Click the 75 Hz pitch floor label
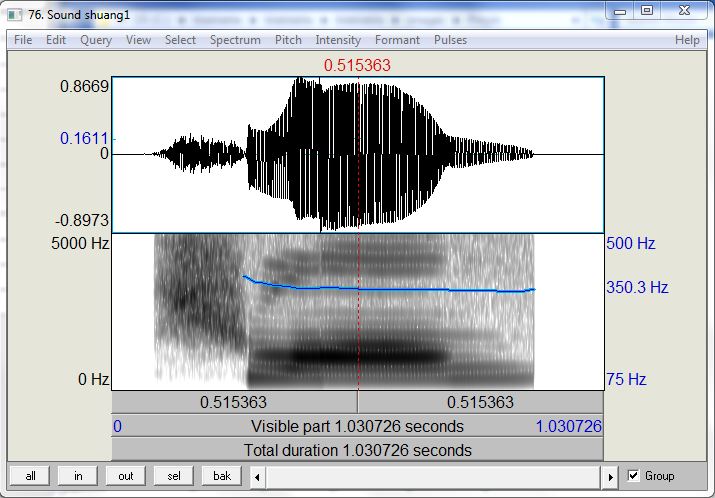The width and height of the screenshot is (715, 498). point(626,379)
